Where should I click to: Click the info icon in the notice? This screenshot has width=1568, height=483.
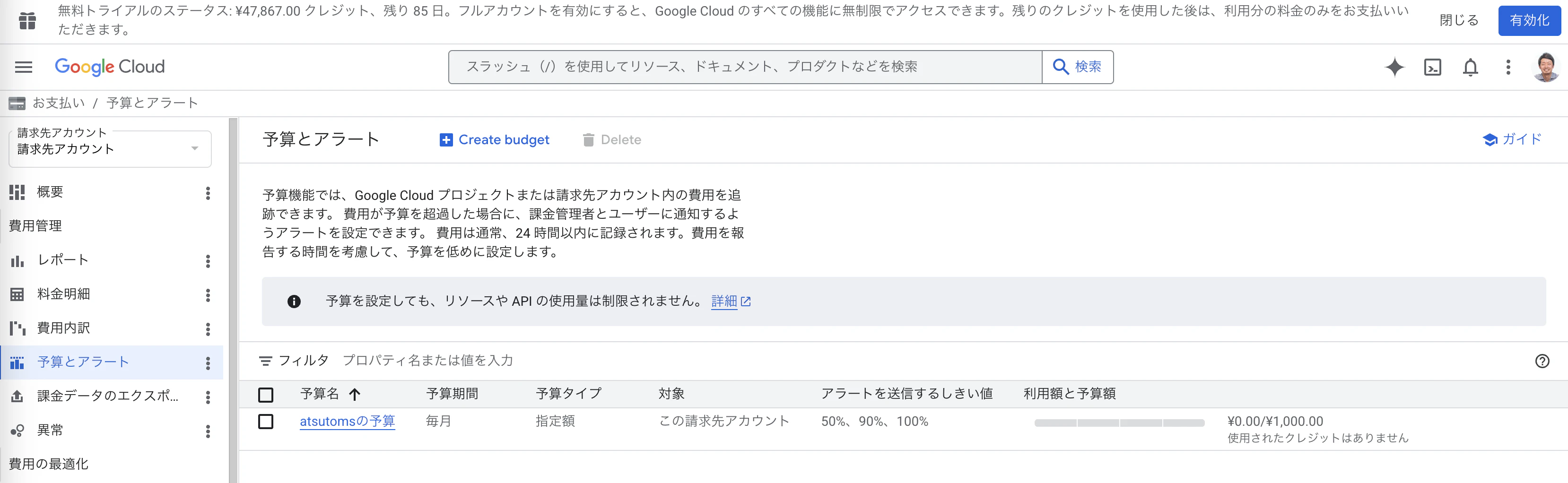coord(294,301)
